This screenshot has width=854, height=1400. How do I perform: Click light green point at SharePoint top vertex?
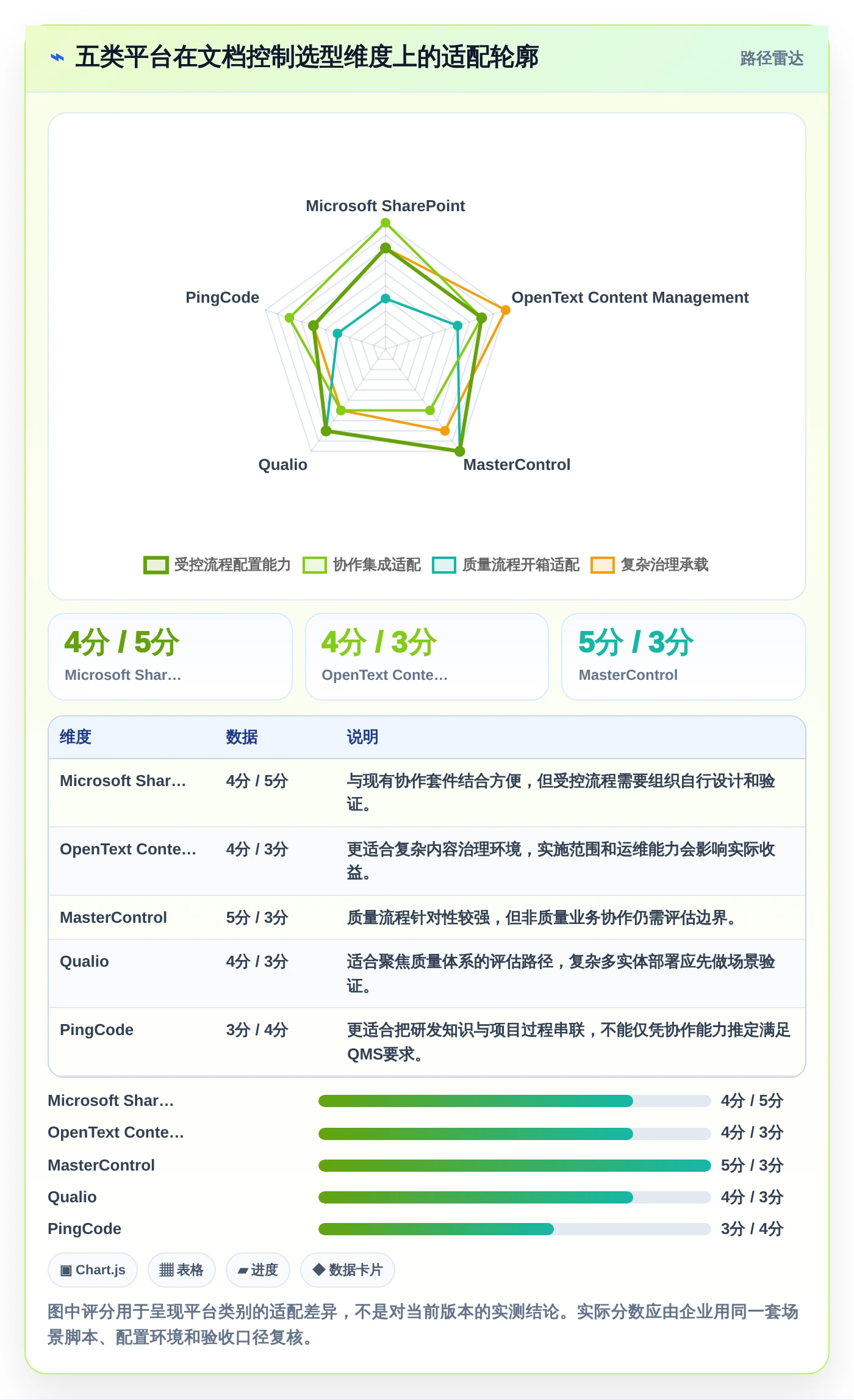pos(386,223)
